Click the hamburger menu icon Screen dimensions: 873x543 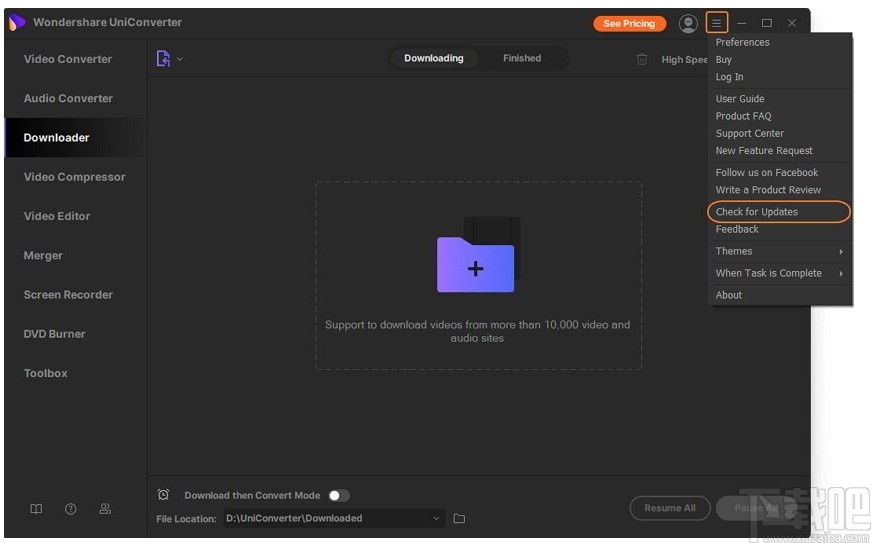tap(717, 23)
